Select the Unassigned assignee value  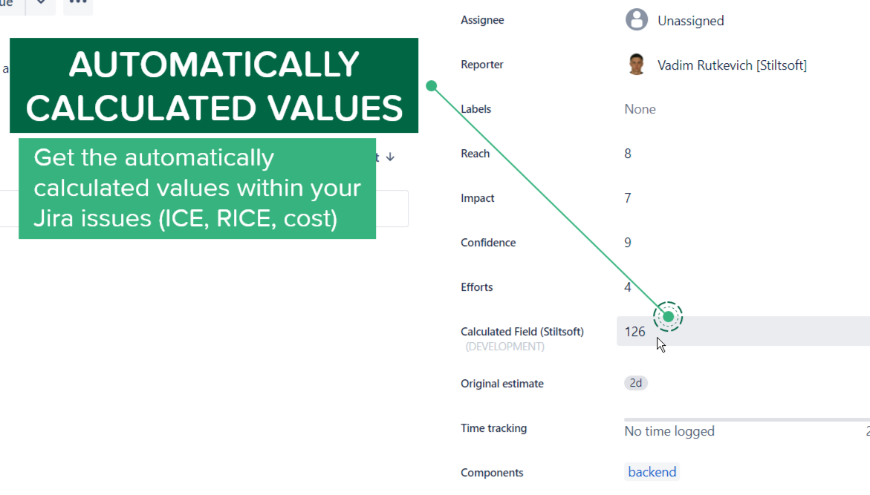point(691,21)
